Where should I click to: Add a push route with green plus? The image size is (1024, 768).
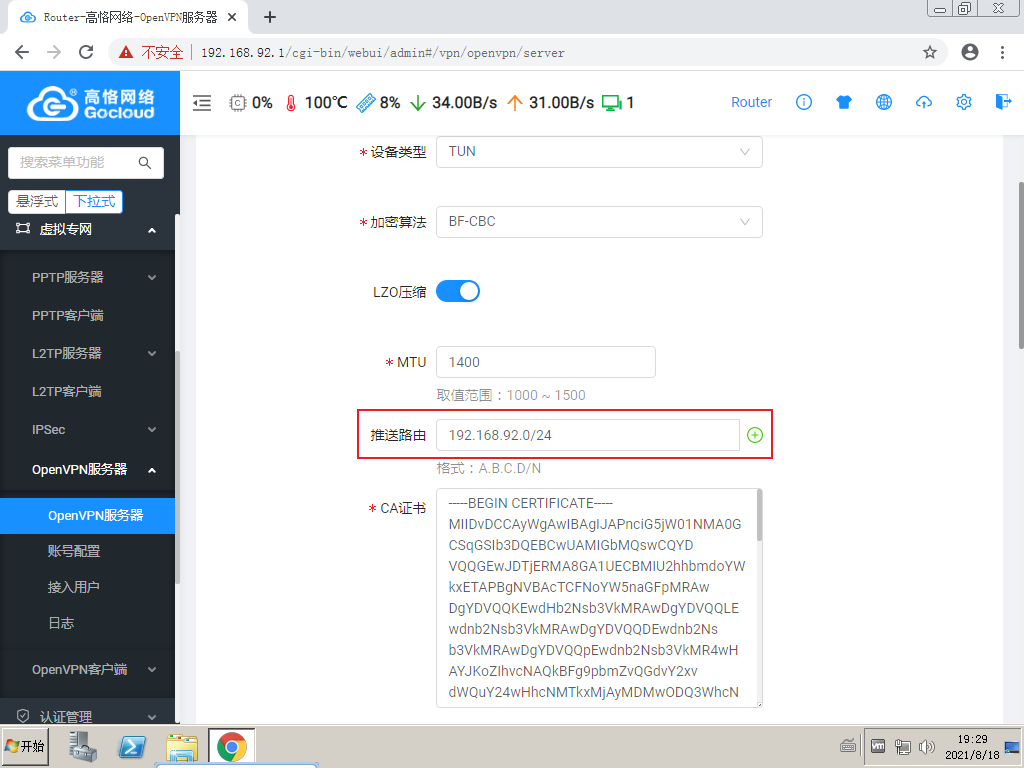[755, 435]
